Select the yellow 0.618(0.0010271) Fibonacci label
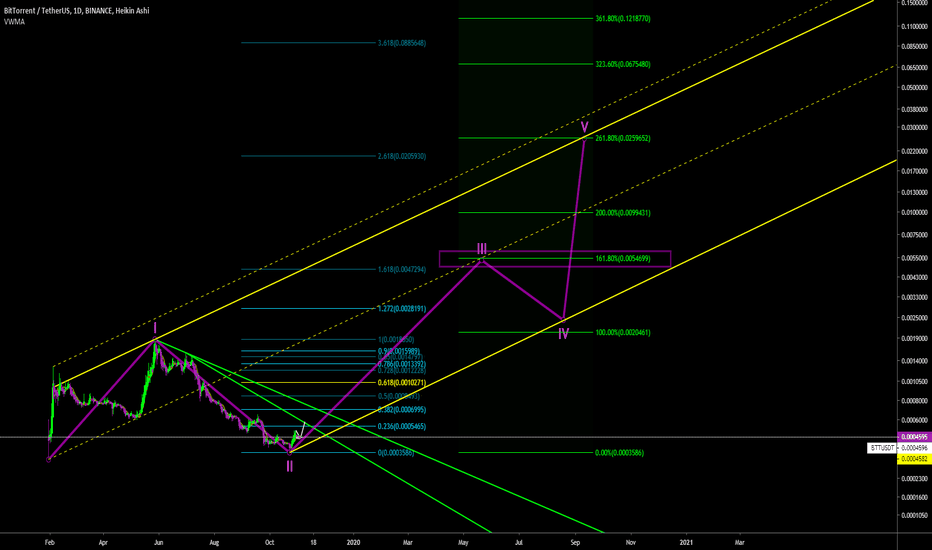 402,383
